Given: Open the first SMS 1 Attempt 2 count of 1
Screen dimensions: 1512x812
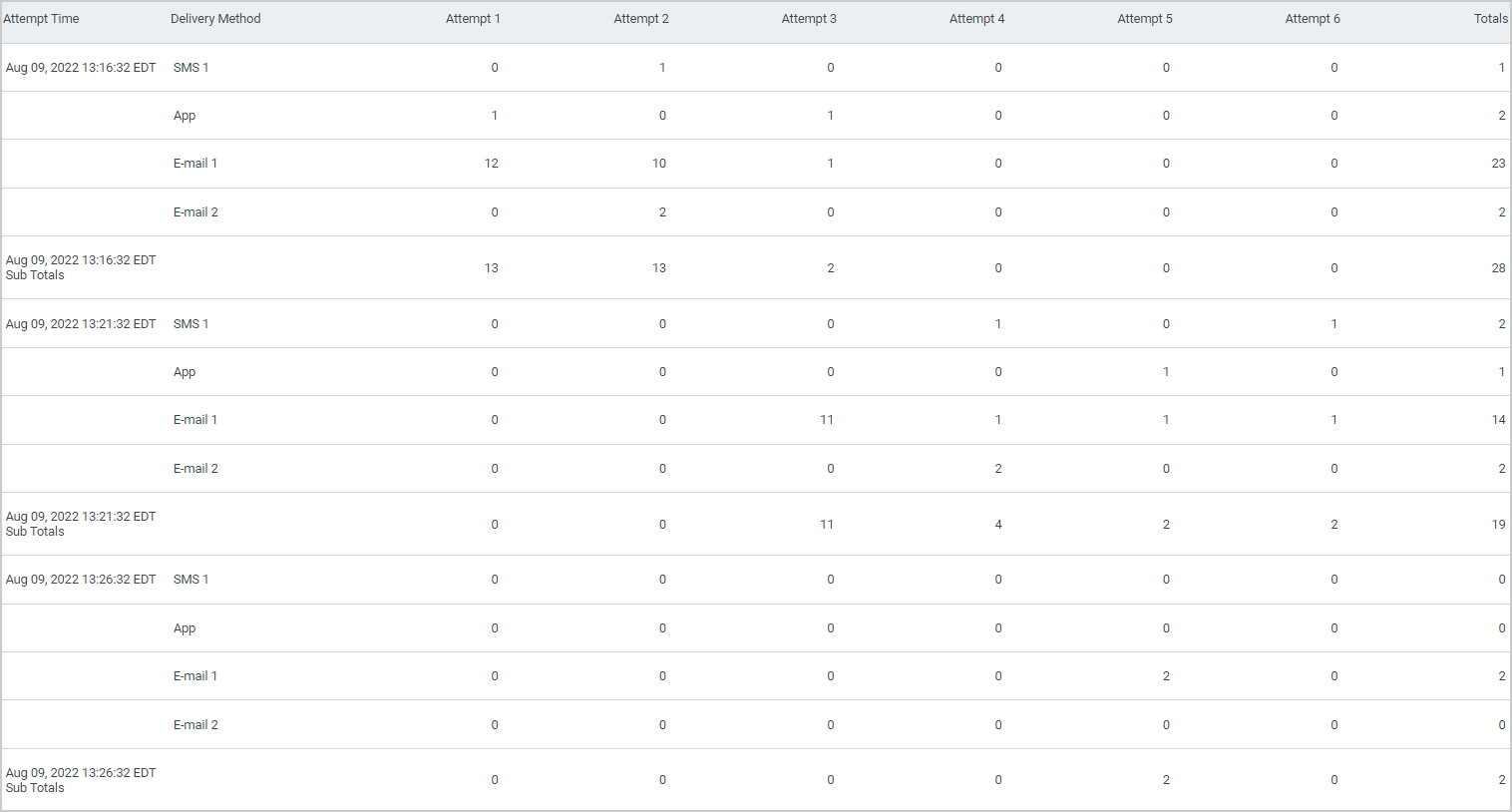Looking at the screenshot, I should click(x=662, y=68).
